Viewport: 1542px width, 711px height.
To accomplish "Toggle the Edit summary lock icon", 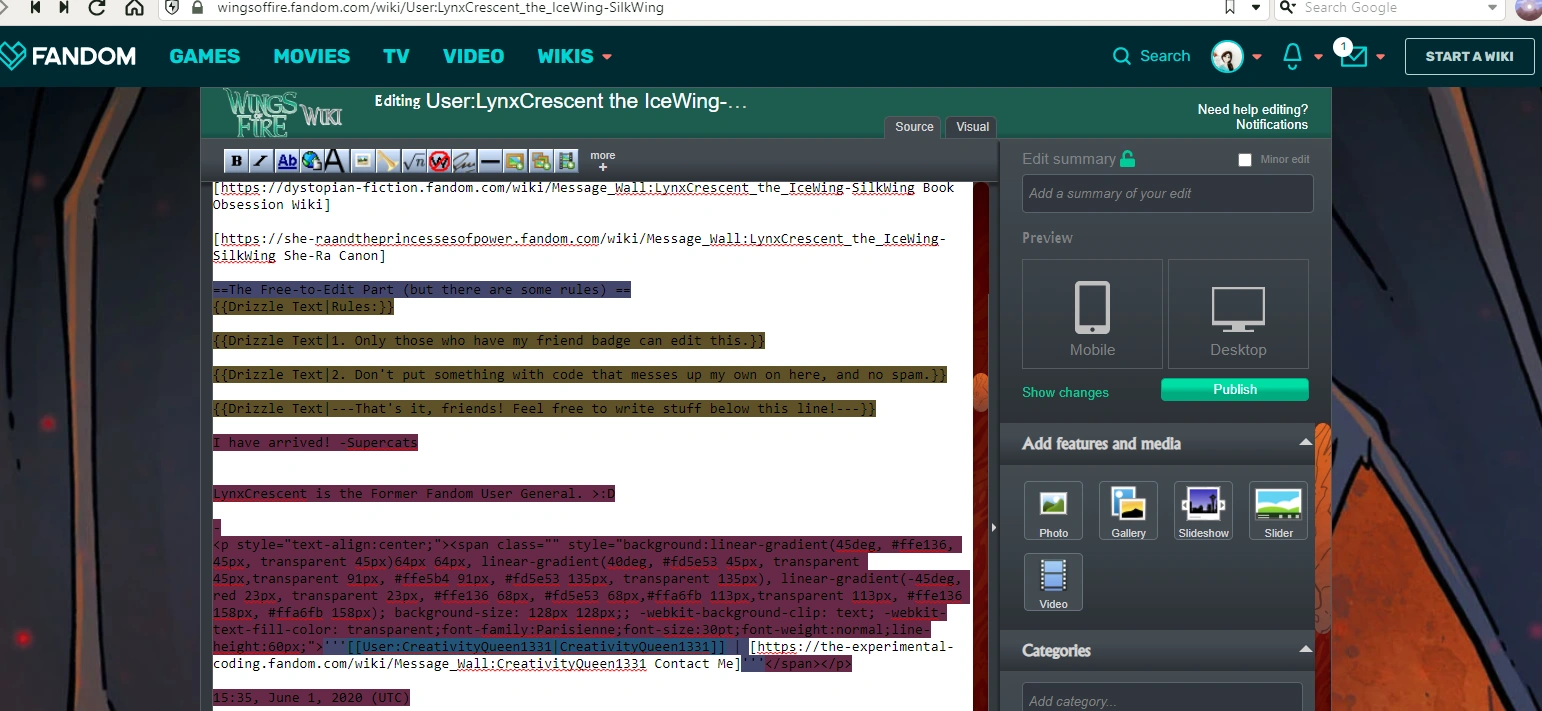I will (1128, 159).
